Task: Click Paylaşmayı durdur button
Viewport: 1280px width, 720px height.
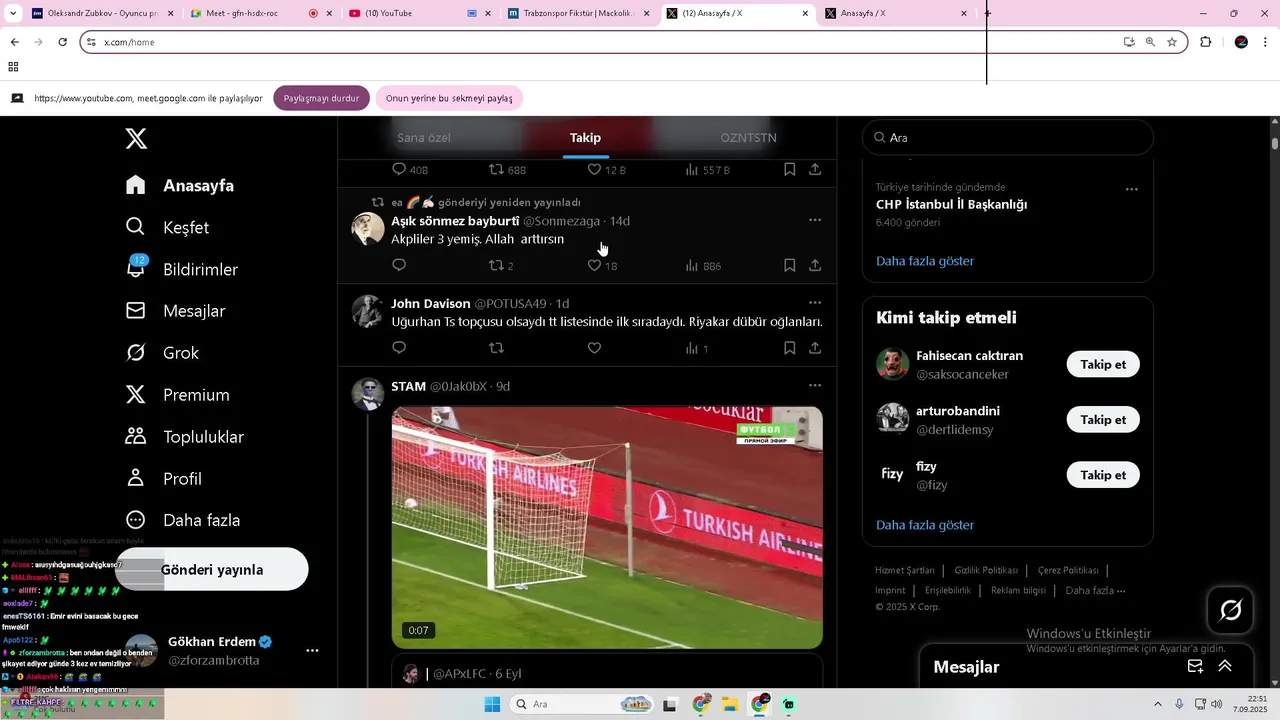Action: click(321, 98)
